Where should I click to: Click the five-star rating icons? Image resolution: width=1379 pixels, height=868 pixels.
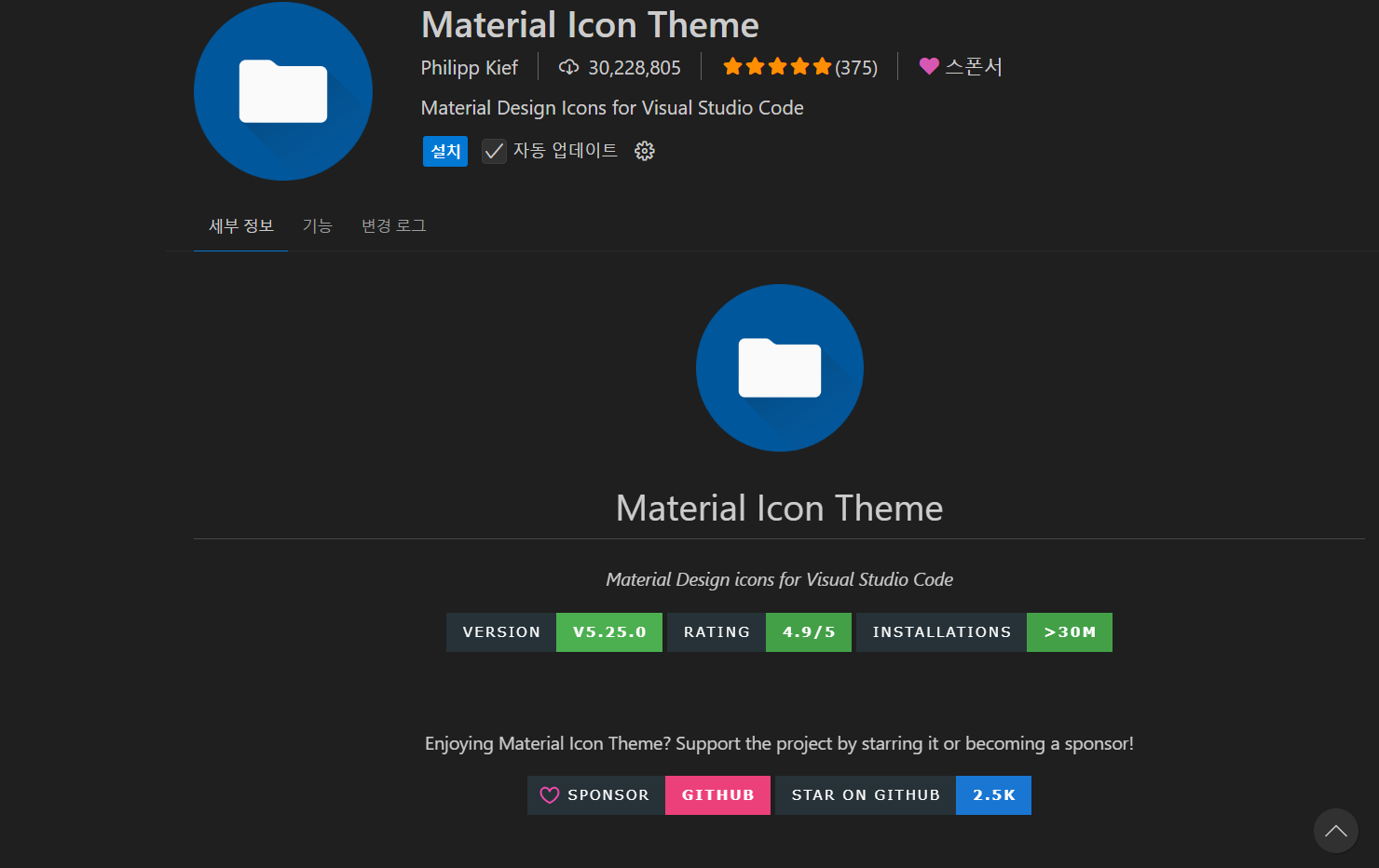pos(777,66)
